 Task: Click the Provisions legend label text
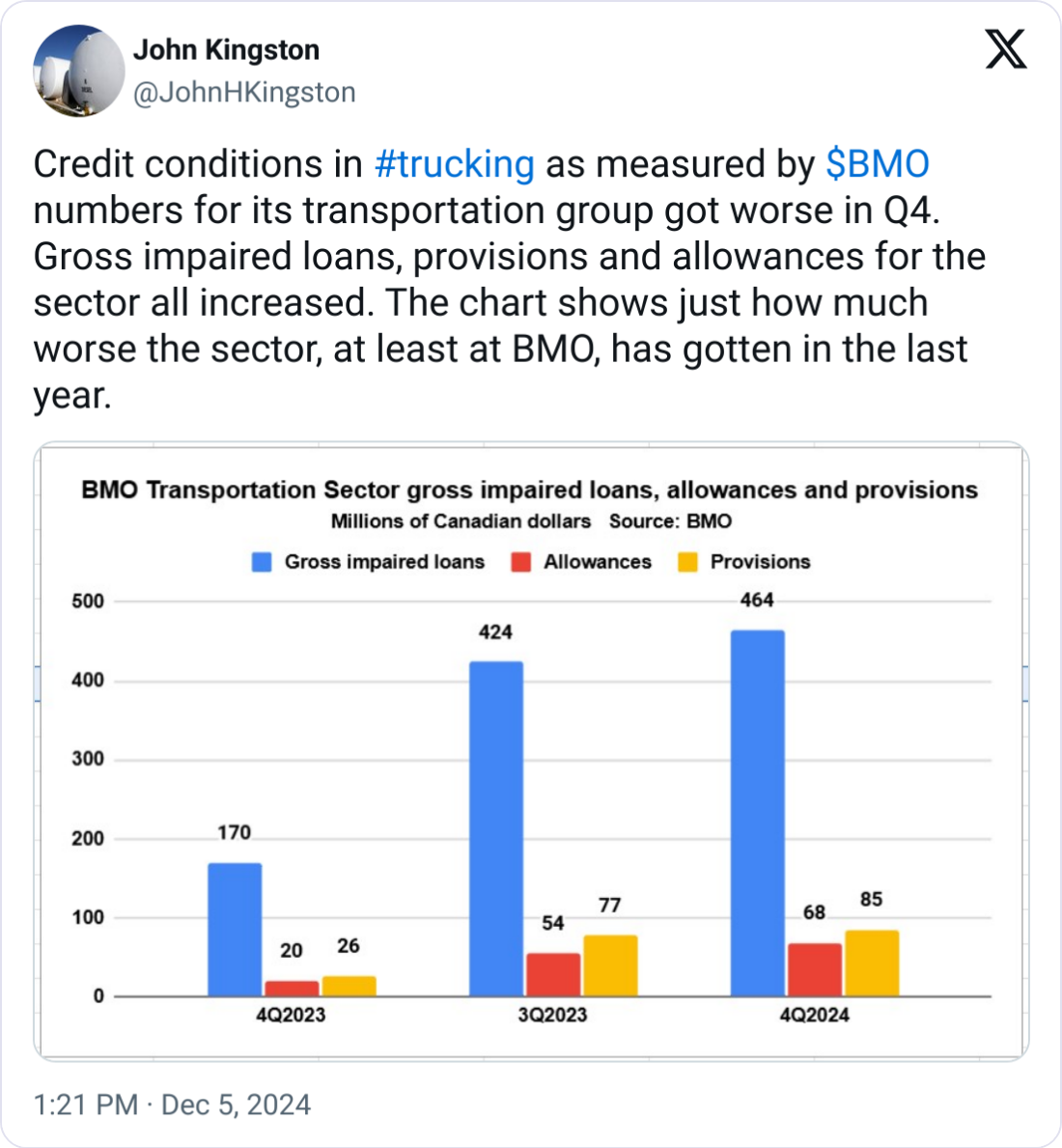pyautogui.click(x=760, y=562)
